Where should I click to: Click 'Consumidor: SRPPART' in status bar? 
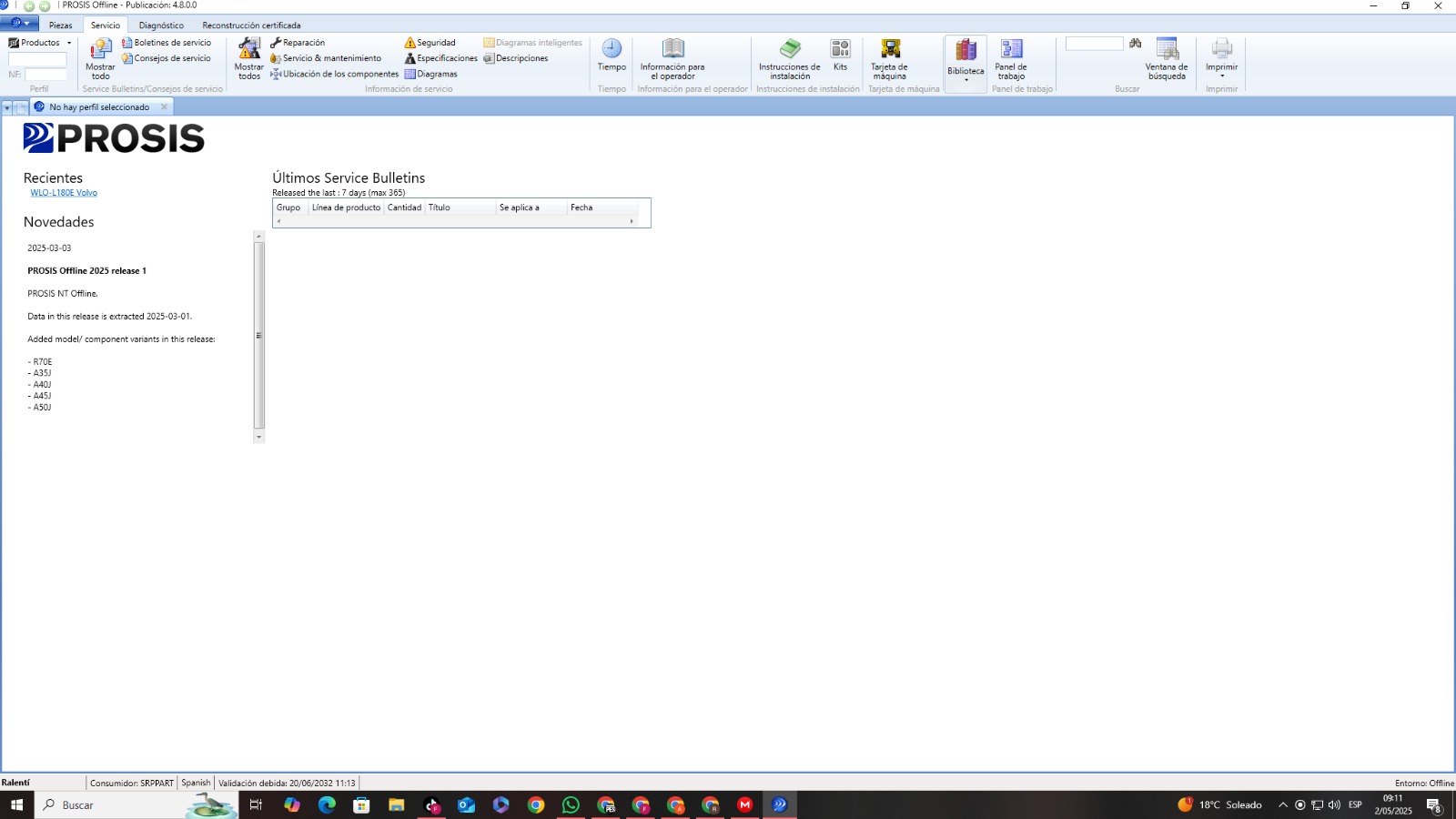coord(132,783)
